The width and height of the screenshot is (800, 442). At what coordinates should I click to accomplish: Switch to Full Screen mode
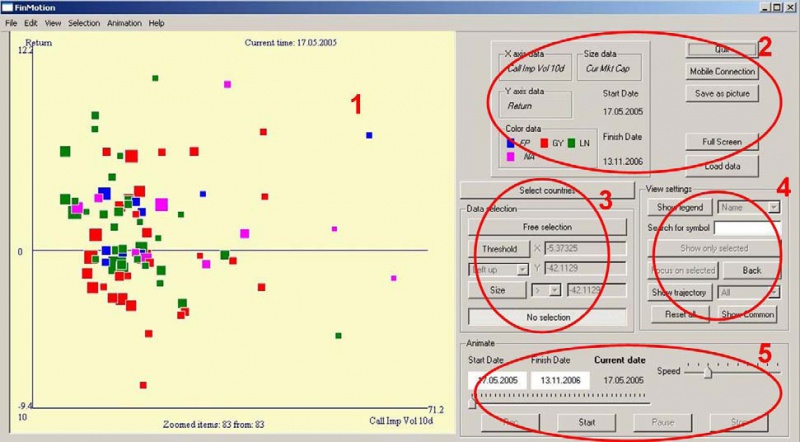coord(722,141)
